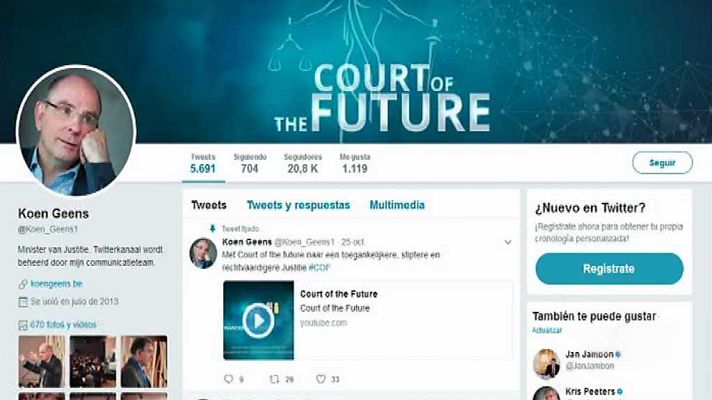
Task: Open the #COF hashtag in the tweet
Action: click(319, 268)
